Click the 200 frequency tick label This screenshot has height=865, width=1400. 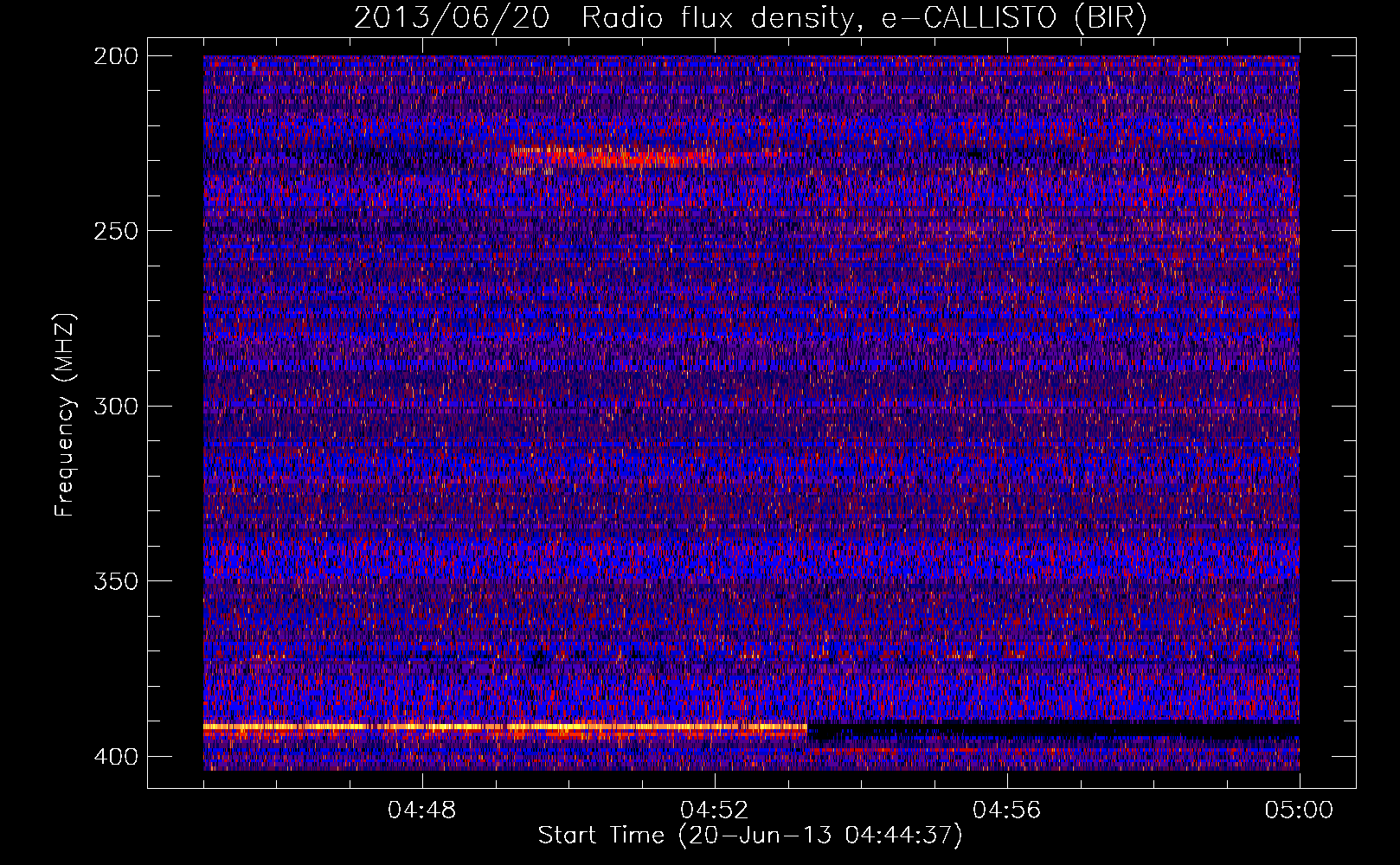point(116,55)
